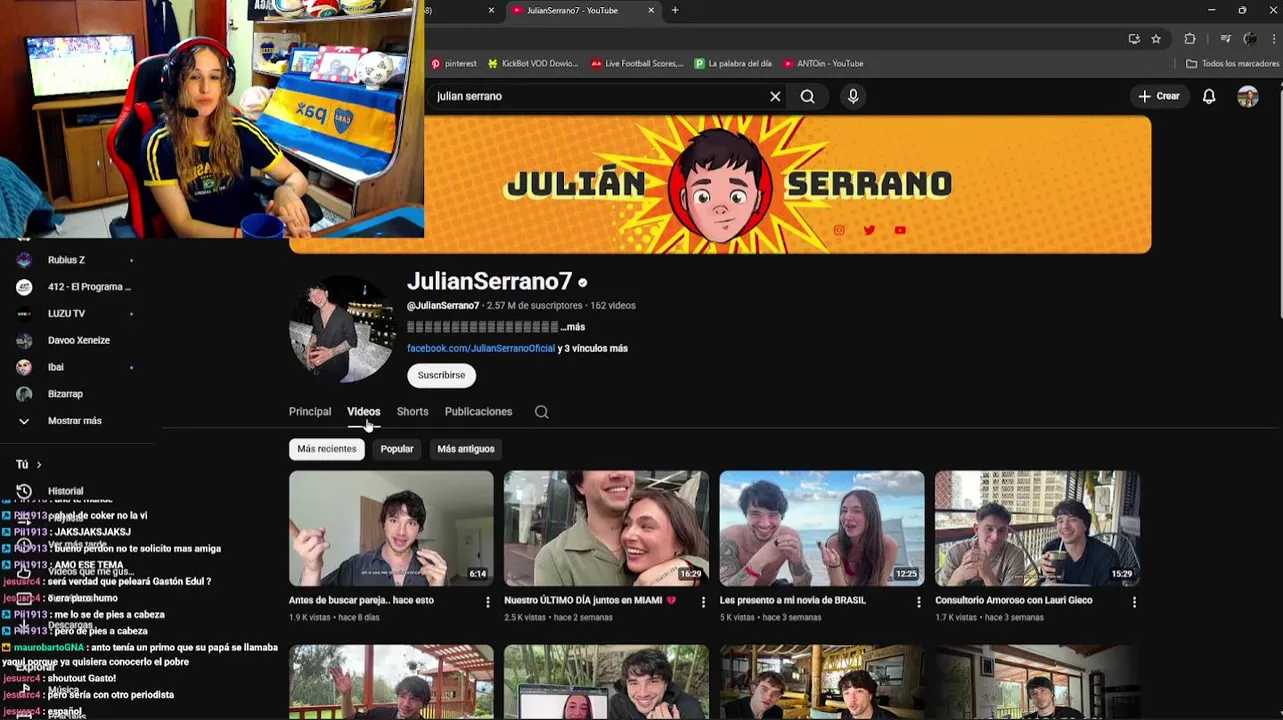Click '@JulianSerrano7' channel handle
The width and height of the screenshot is (1283, 720).
point(443,306)
